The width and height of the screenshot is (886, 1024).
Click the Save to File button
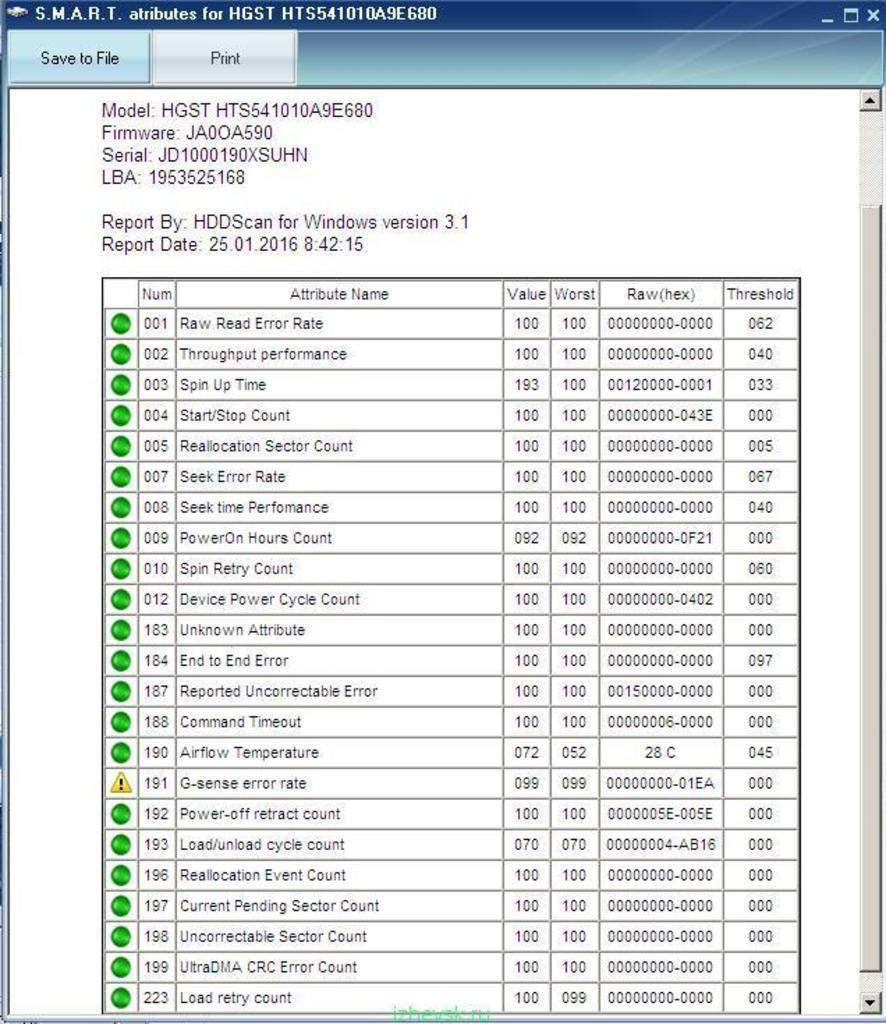point(79,58)
